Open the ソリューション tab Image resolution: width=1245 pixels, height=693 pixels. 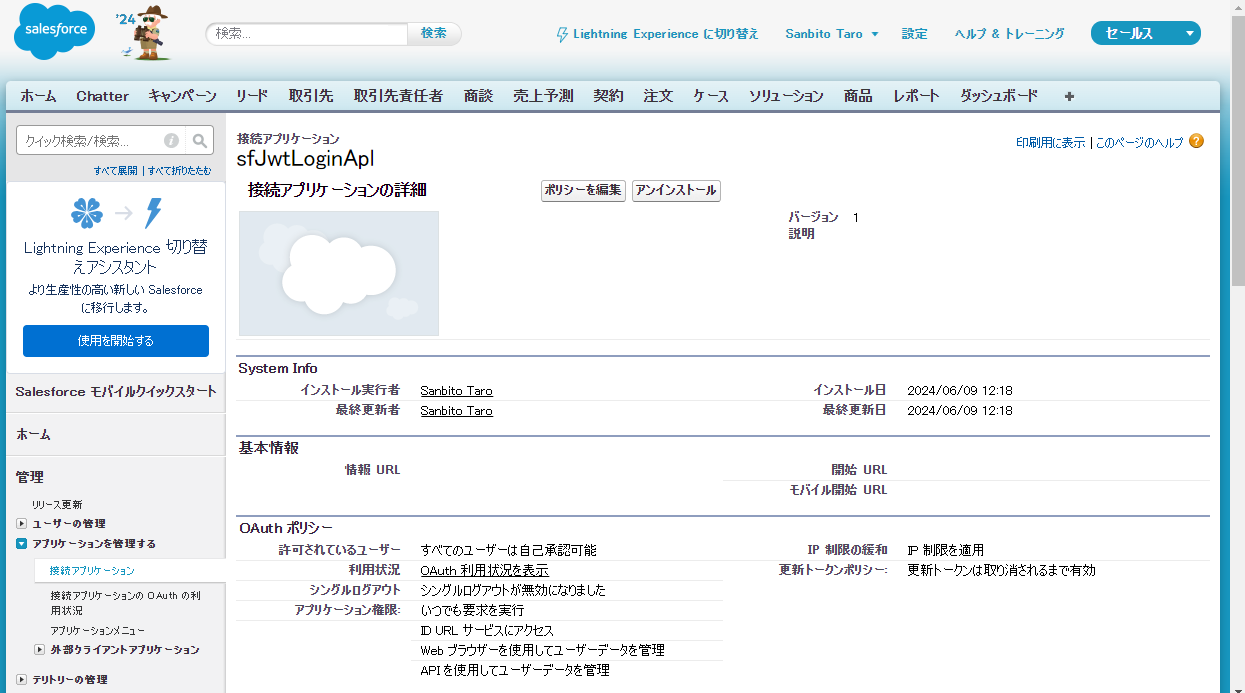tap(786, 96)
